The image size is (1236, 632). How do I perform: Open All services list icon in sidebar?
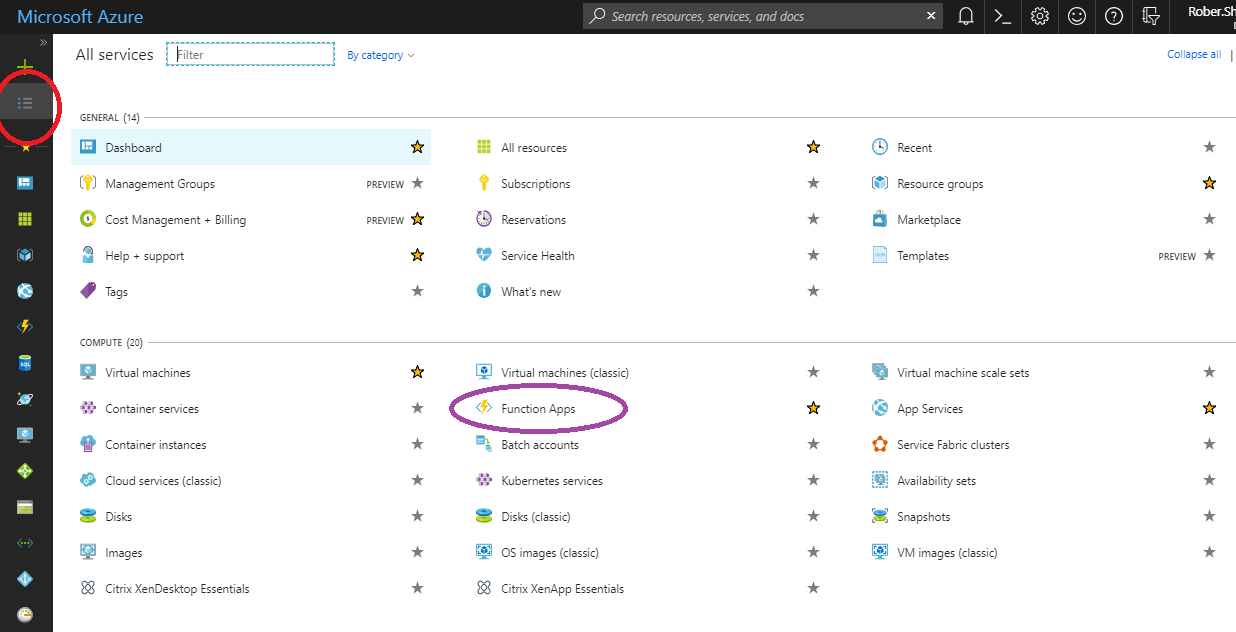26,103
